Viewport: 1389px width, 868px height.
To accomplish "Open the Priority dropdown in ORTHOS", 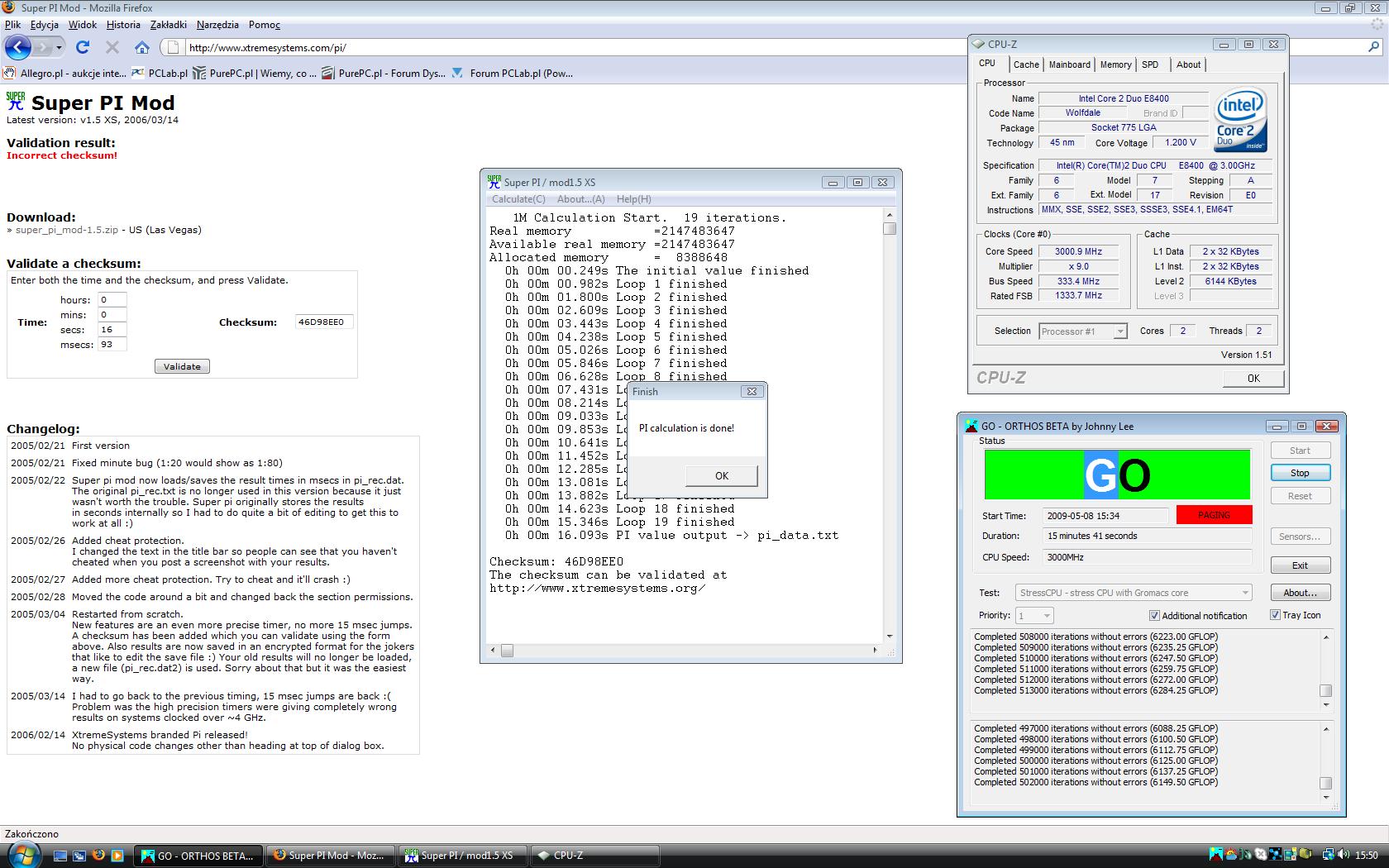I will point(1033,616).
